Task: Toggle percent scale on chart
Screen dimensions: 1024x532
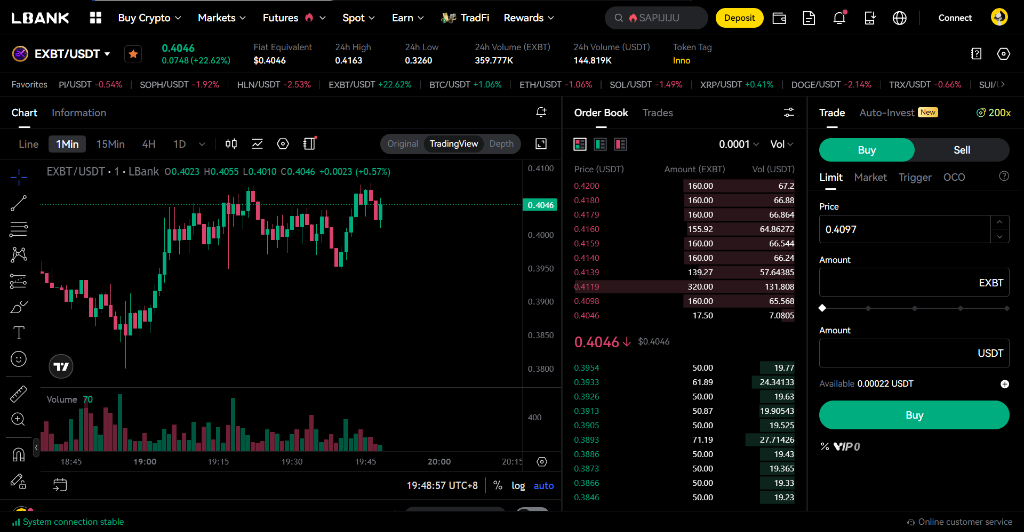Action: 498,485
